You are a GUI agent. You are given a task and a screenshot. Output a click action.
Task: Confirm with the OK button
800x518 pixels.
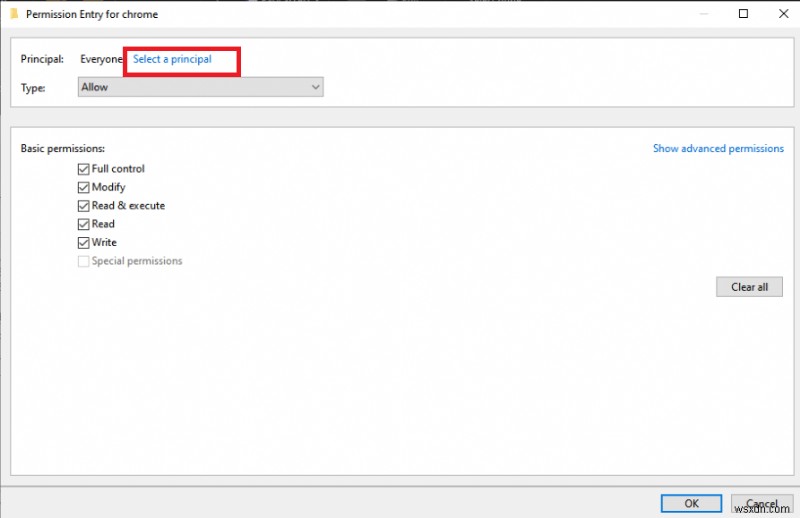click(691, 503)
